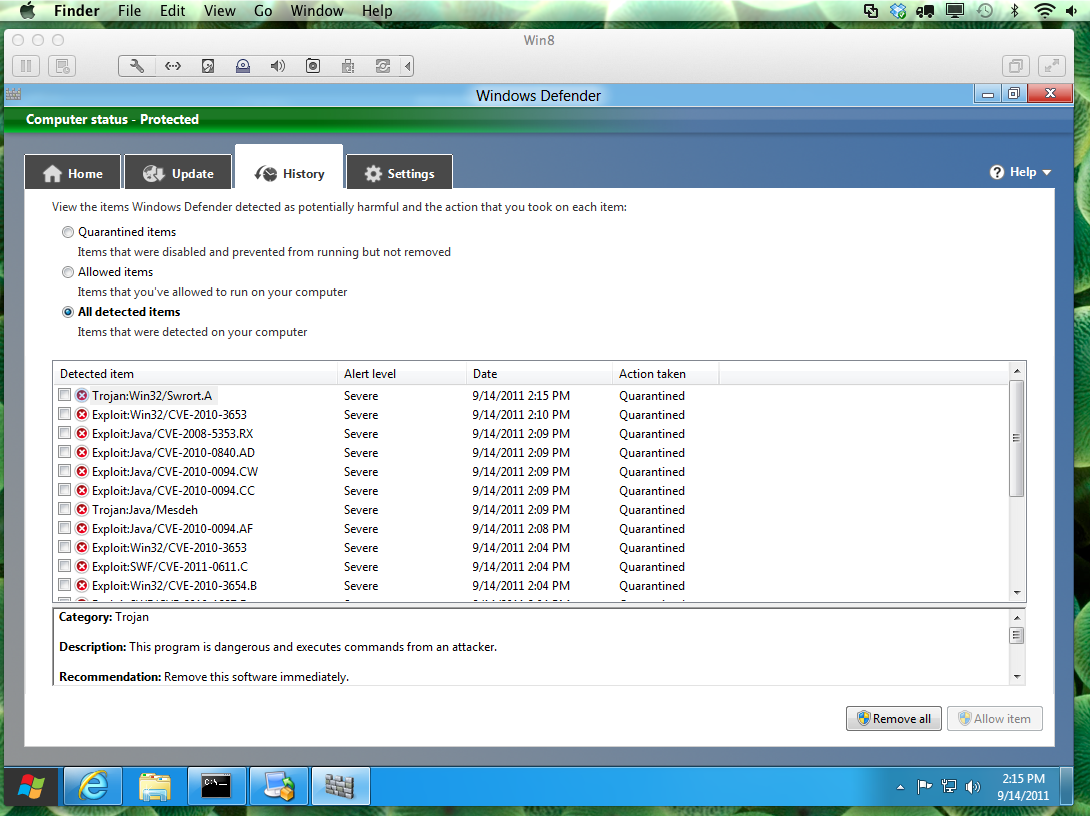Check Trojan:Java/Mesdeh checkbox
The width and height of the screenshot is (1090, 816).
(x=65, y=509)
